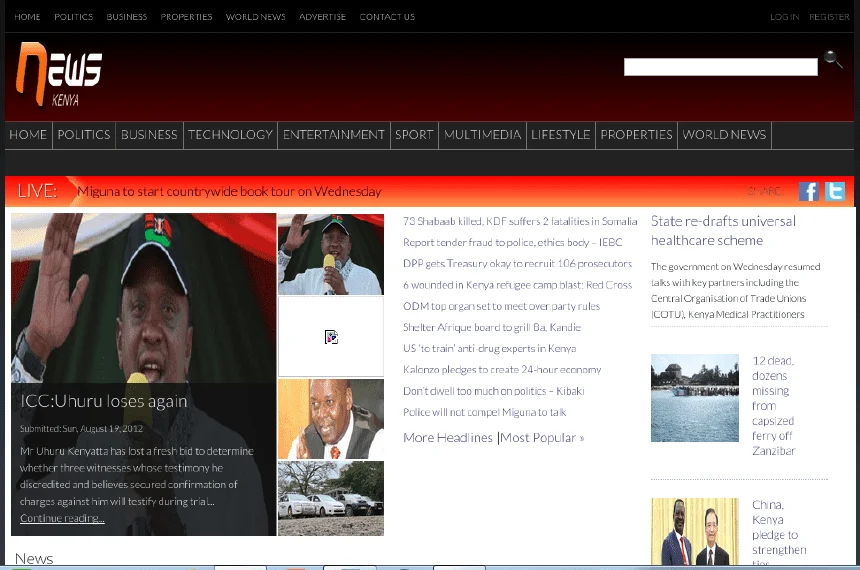Open WORLD NEWS in main navigation bar
This screenshot has width=860, height=570.
point(724,135)
